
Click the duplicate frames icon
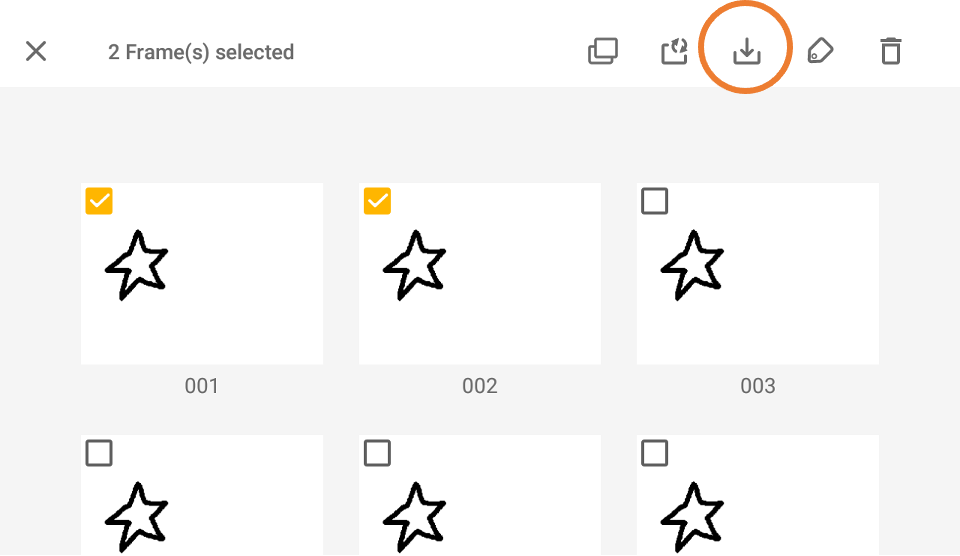603,51
